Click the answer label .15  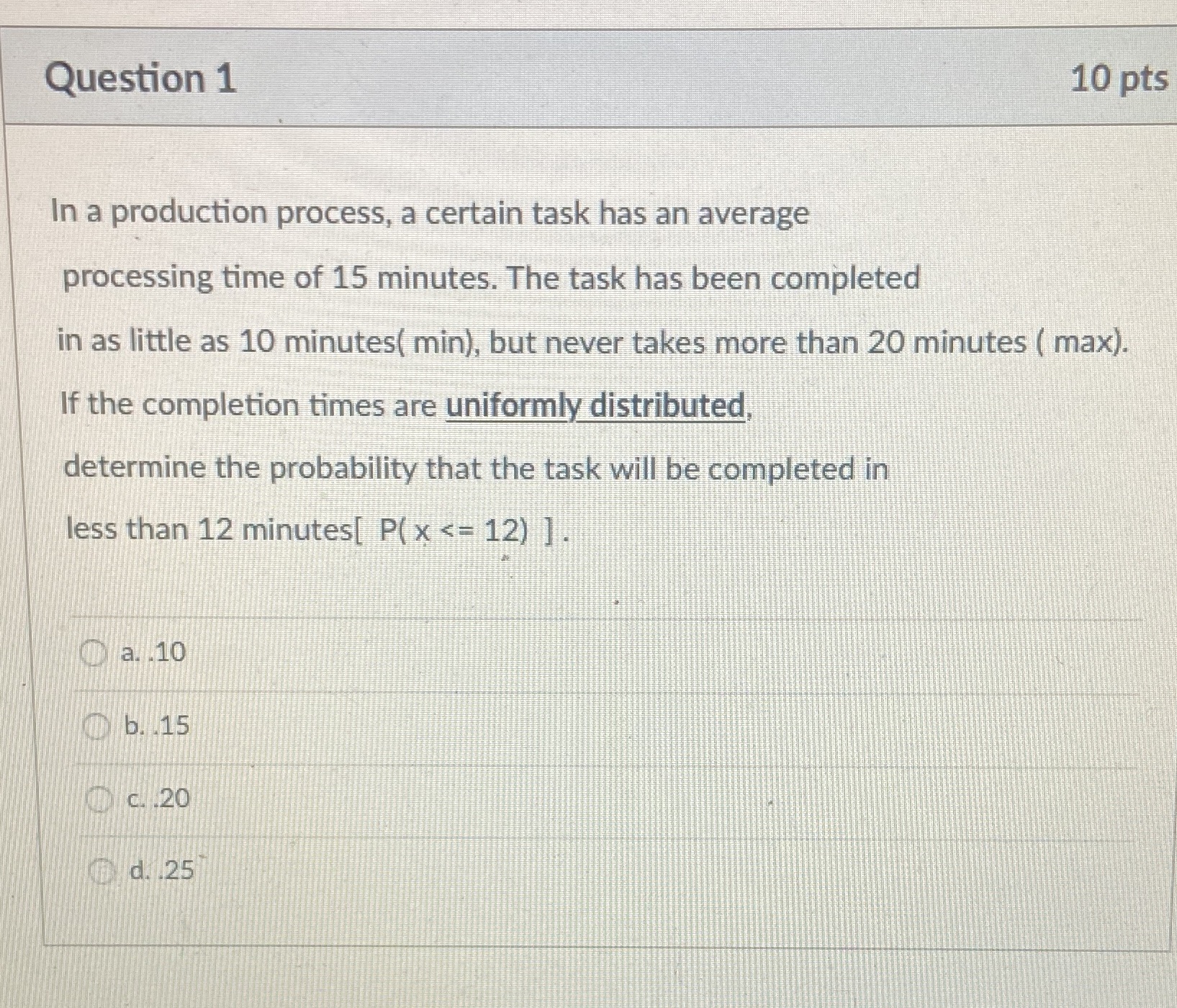(x=157, y=726)
